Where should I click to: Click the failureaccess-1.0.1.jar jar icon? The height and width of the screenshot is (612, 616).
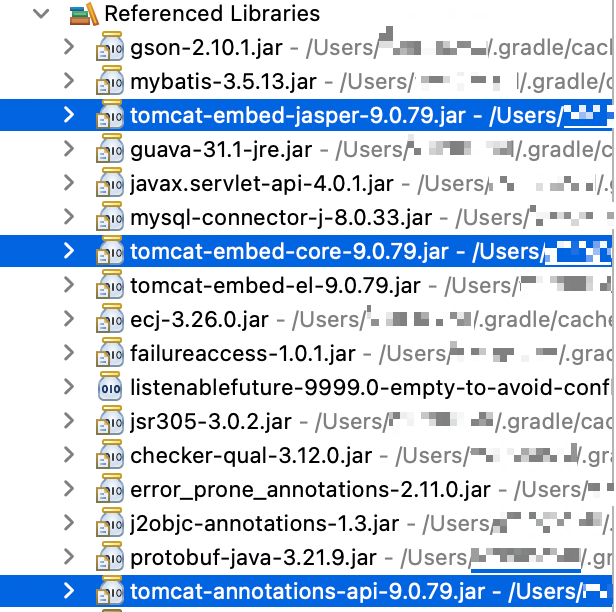110,352
